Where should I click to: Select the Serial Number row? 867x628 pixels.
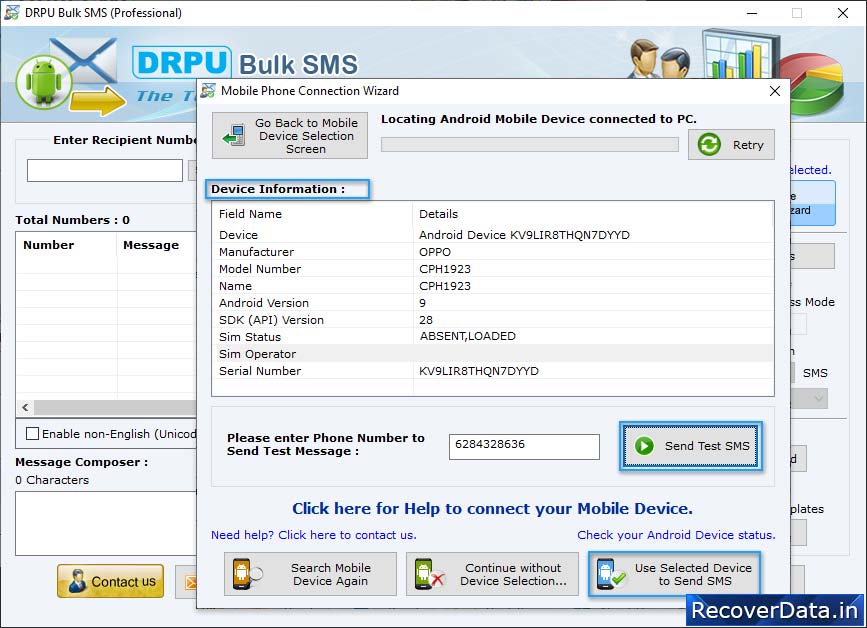[492, 371]
